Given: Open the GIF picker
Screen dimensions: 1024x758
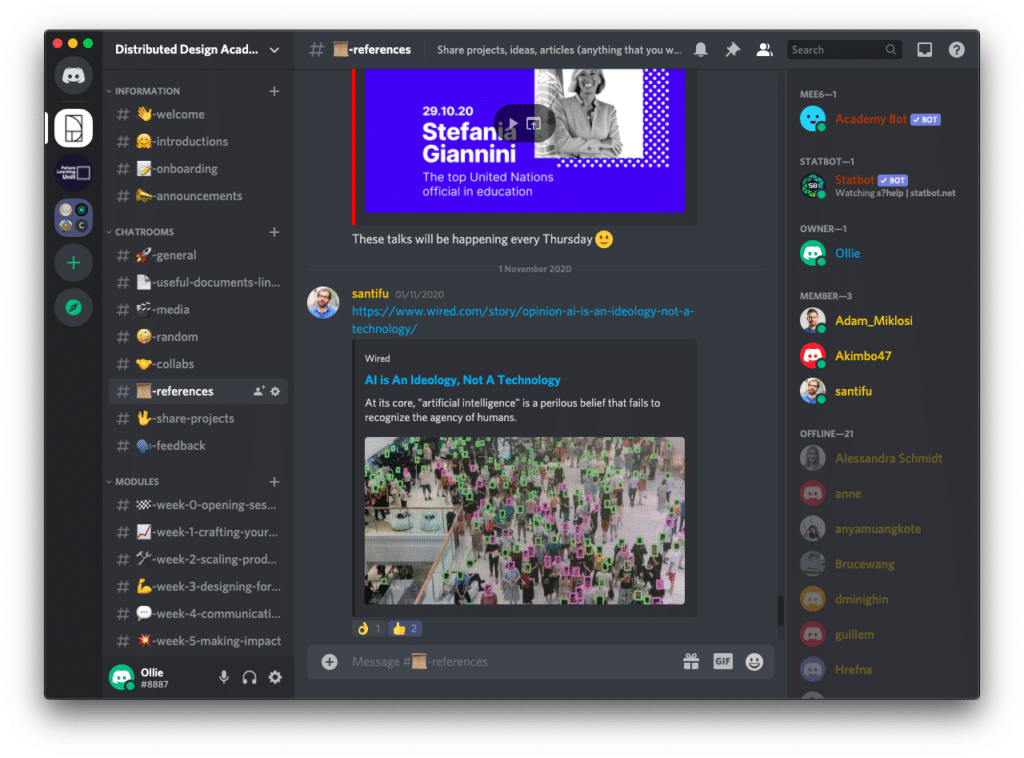Looking at the screenshot, I should [722, 661].
